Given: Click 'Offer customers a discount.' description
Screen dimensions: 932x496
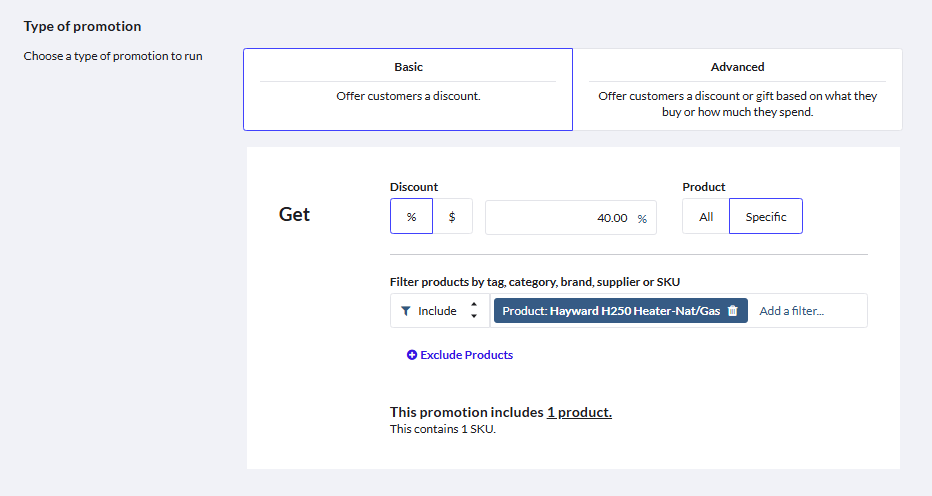Looking at the screenshot, I should tap(408, 97).
